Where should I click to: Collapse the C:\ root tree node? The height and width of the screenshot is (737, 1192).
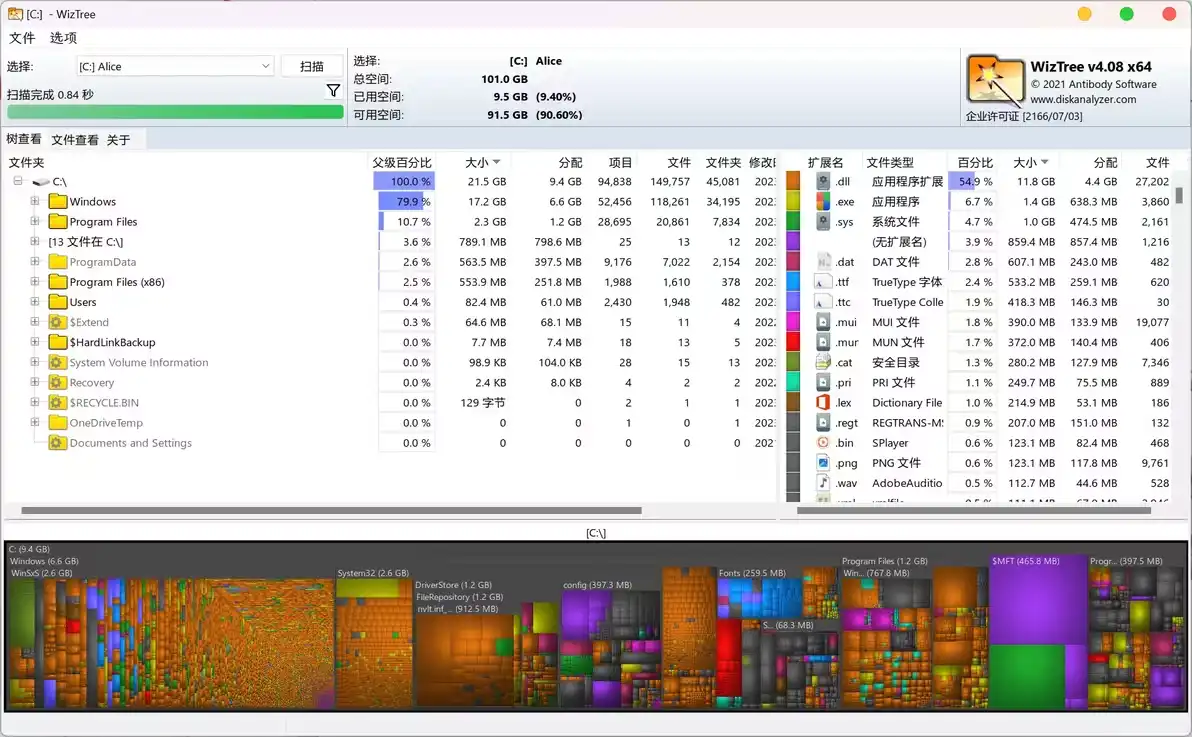tap(18, 182)
